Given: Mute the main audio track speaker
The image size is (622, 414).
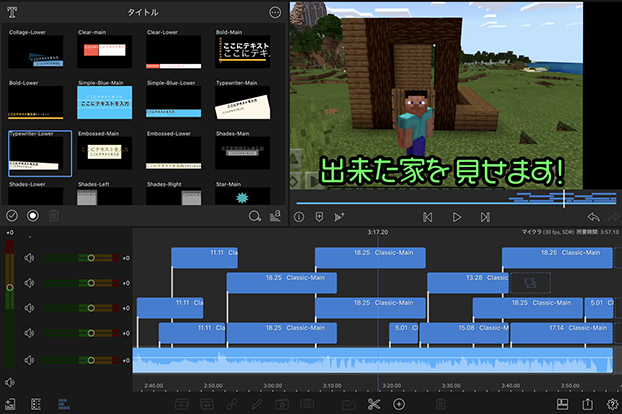Looking at the screenshot, I should click(29, 360).
